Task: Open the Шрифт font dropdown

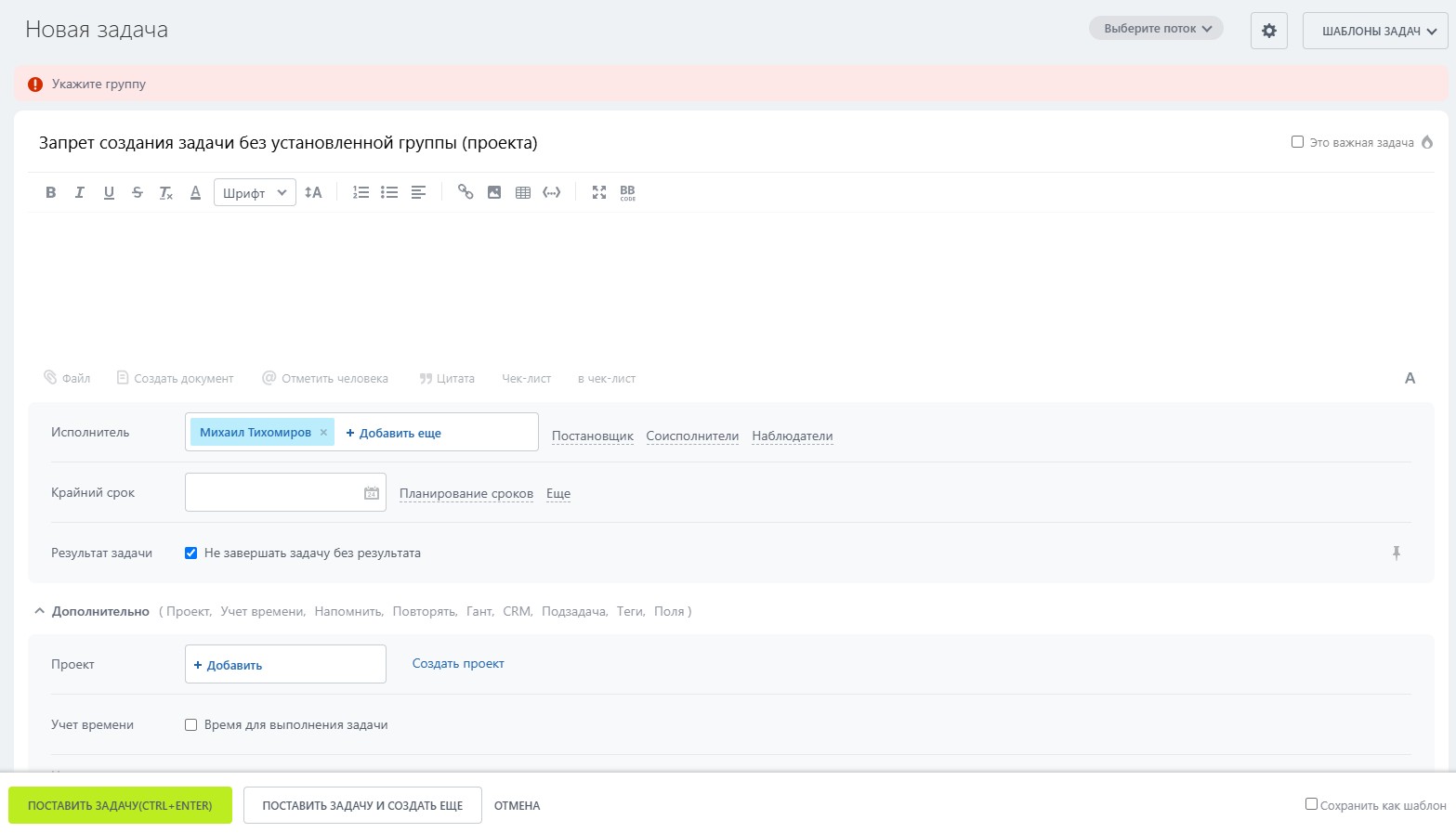Action: (255, 193)
